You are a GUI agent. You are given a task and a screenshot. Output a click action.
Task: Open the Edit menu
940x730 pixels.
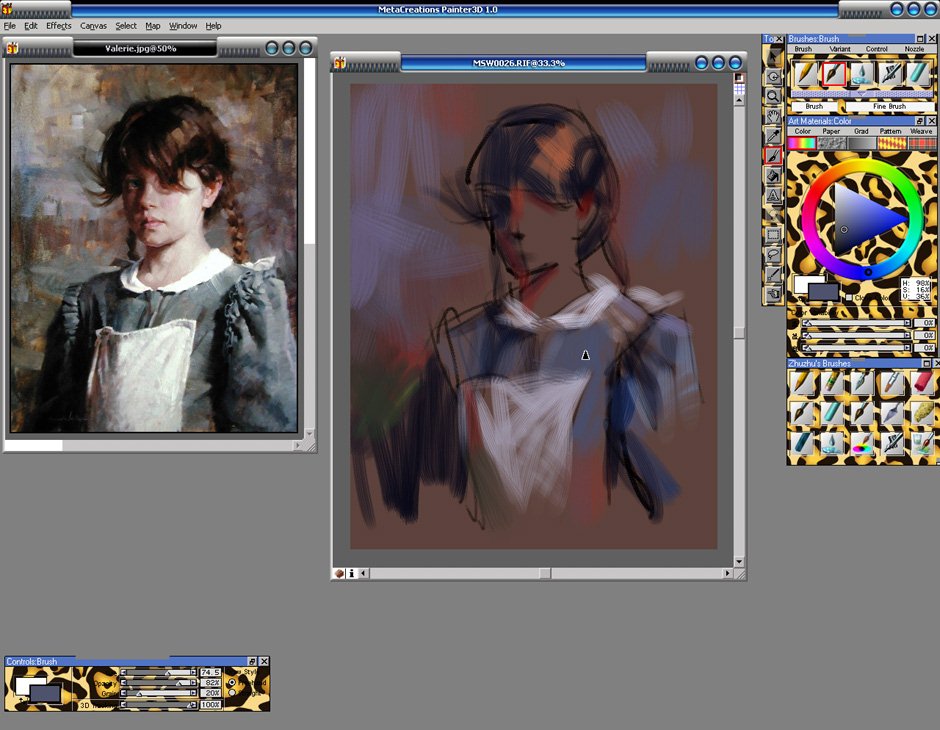pyautogui.click(x=31, y=26)
